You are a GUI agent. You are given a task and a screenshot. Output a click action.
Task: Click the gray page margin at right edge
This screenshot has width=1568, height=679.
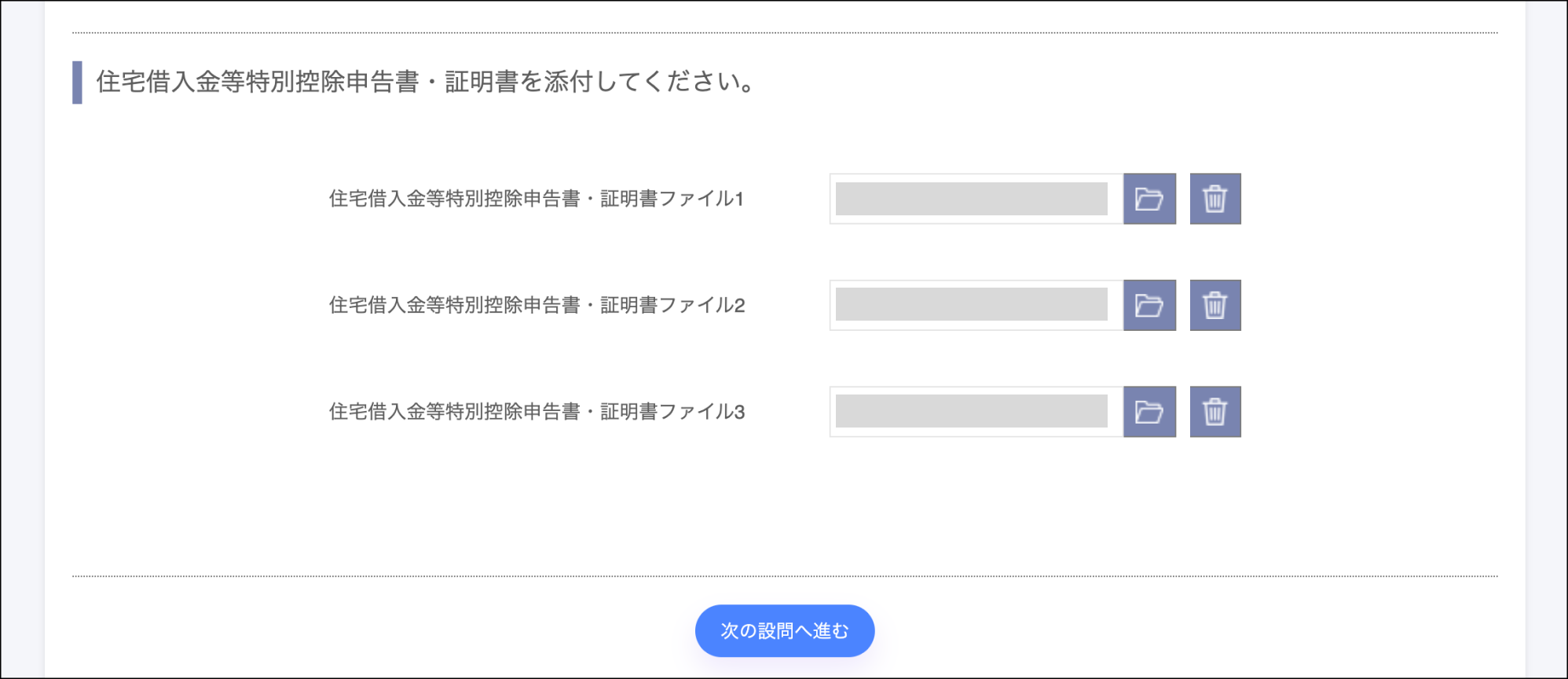point(1546,339)
